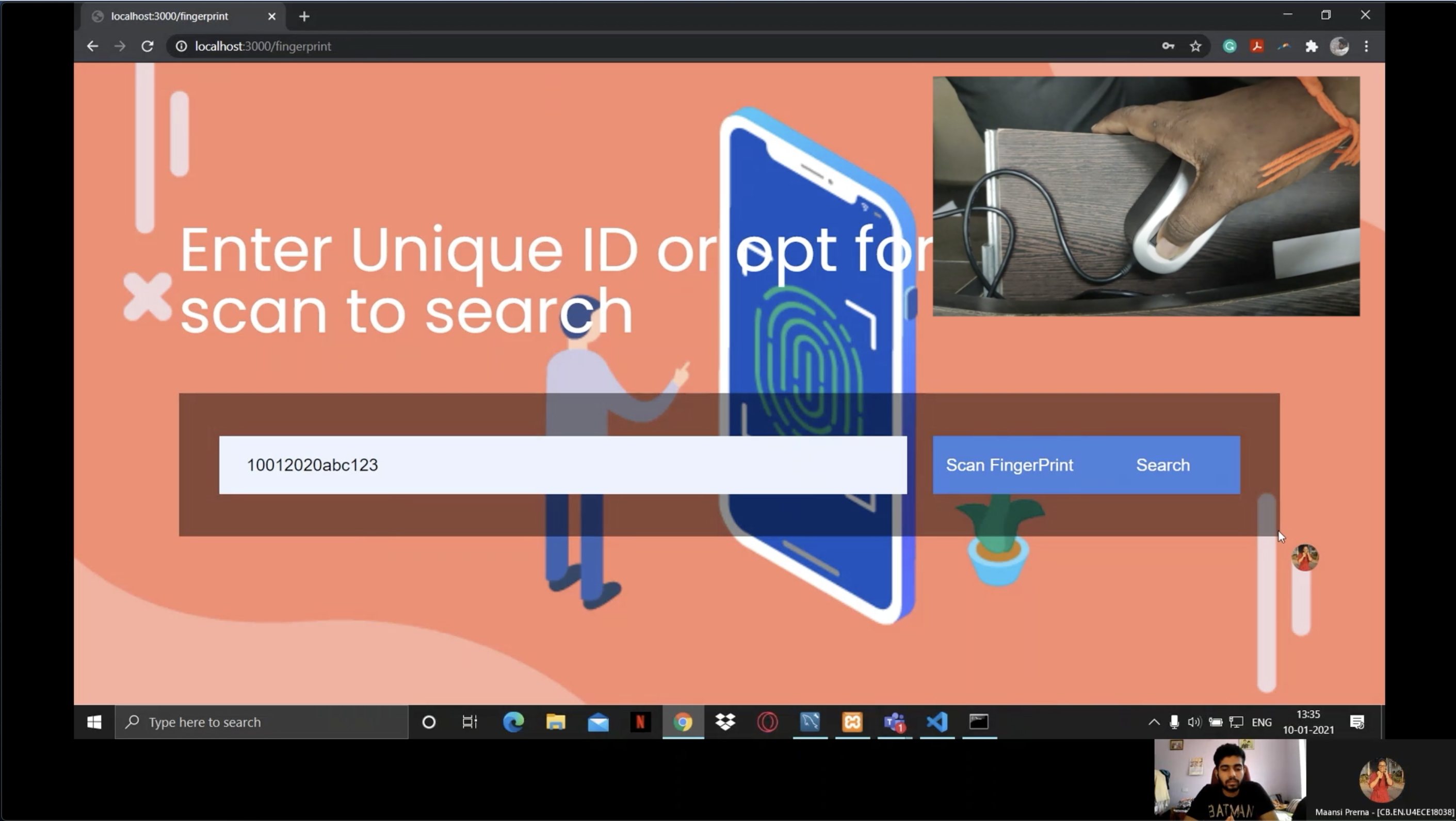Open a new browser tab
Screen dimensions: 1456x821
coord(304,17)
